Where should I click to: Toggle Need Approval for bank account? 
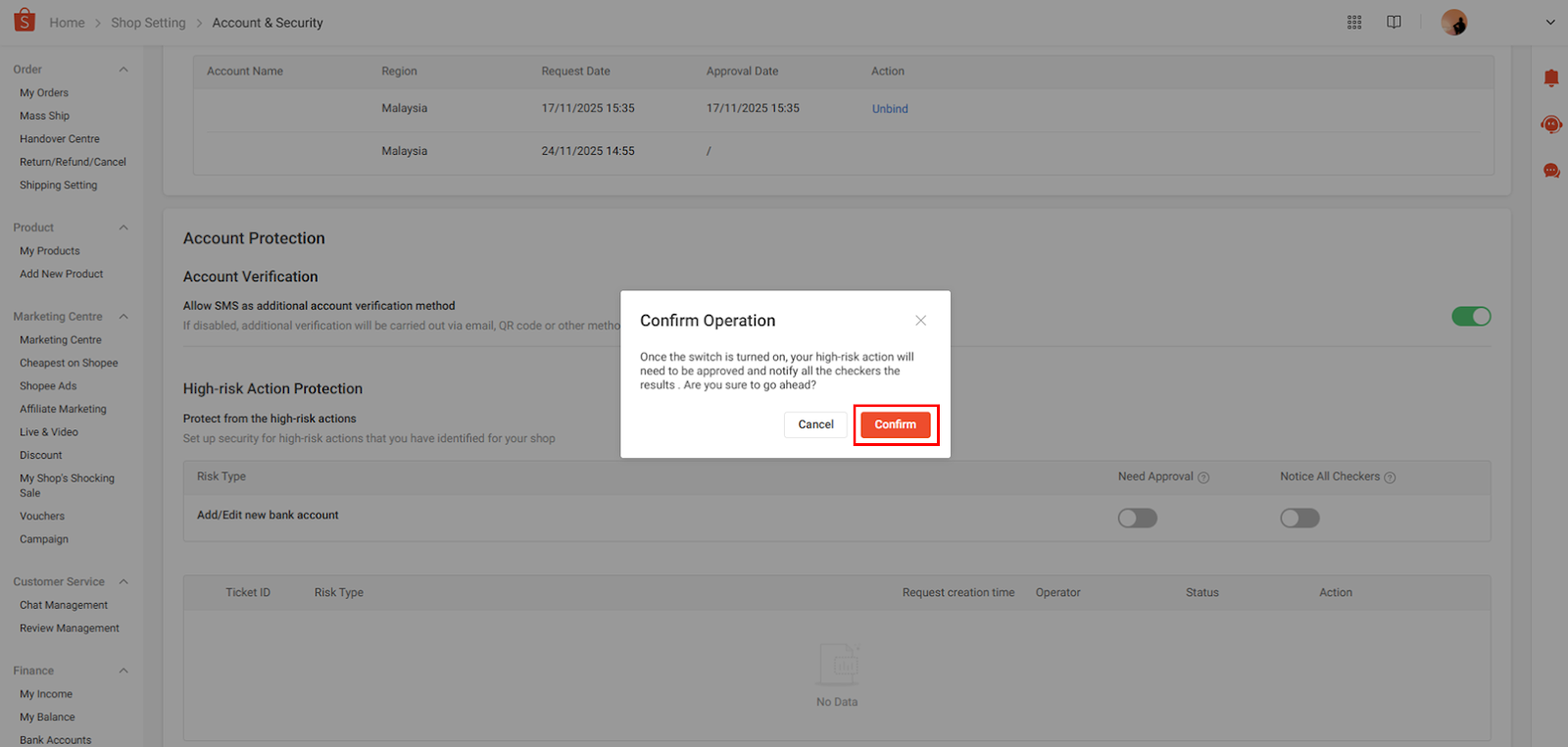(x=1138, y=518)
